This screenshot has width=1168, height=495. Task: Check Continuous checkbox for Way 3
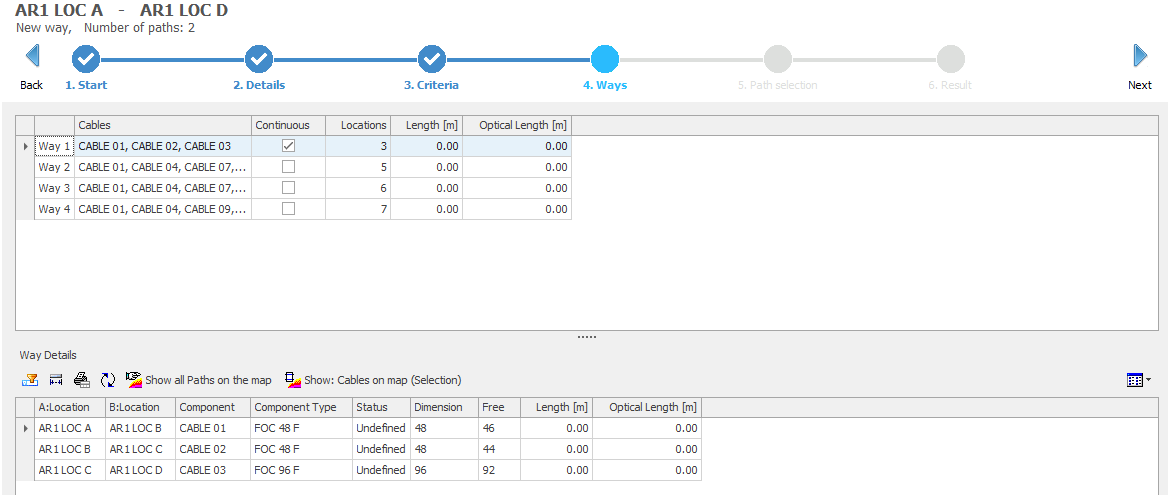[x=288, y=188]
